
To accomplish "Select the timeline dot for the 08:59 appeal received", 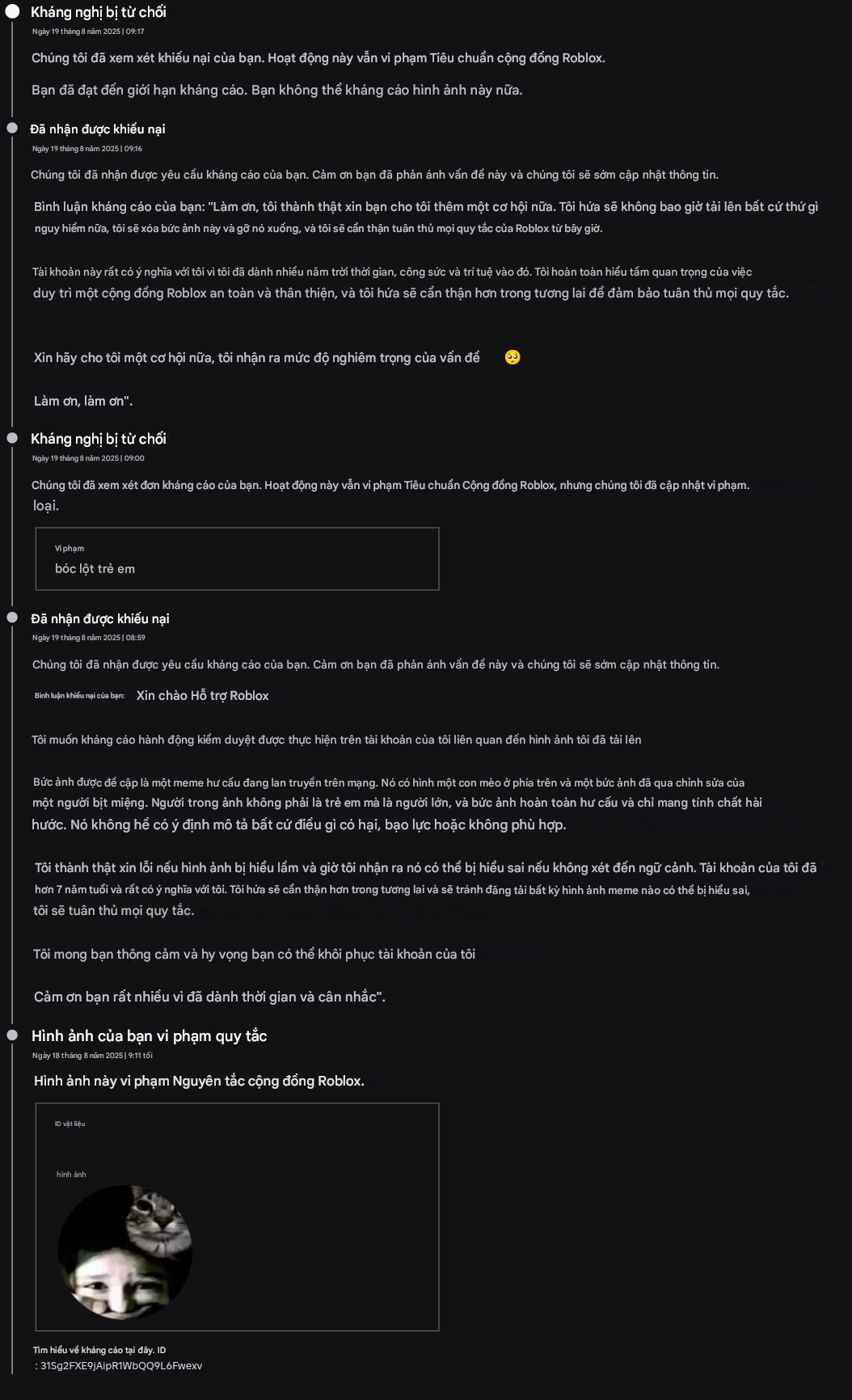I will click(12, 618).
